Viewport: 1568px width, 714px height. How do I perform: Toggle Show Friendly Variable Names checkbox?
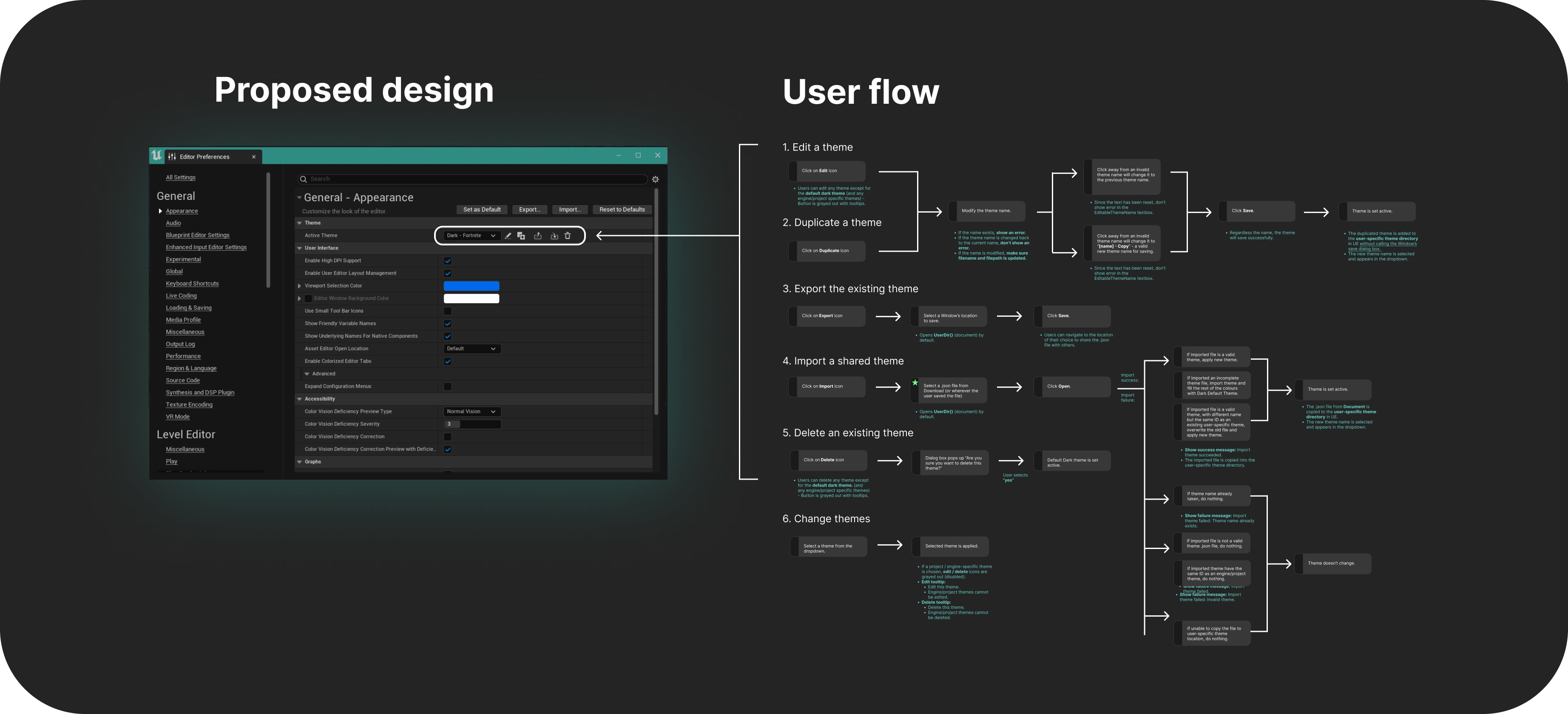(x=447, y=324)
